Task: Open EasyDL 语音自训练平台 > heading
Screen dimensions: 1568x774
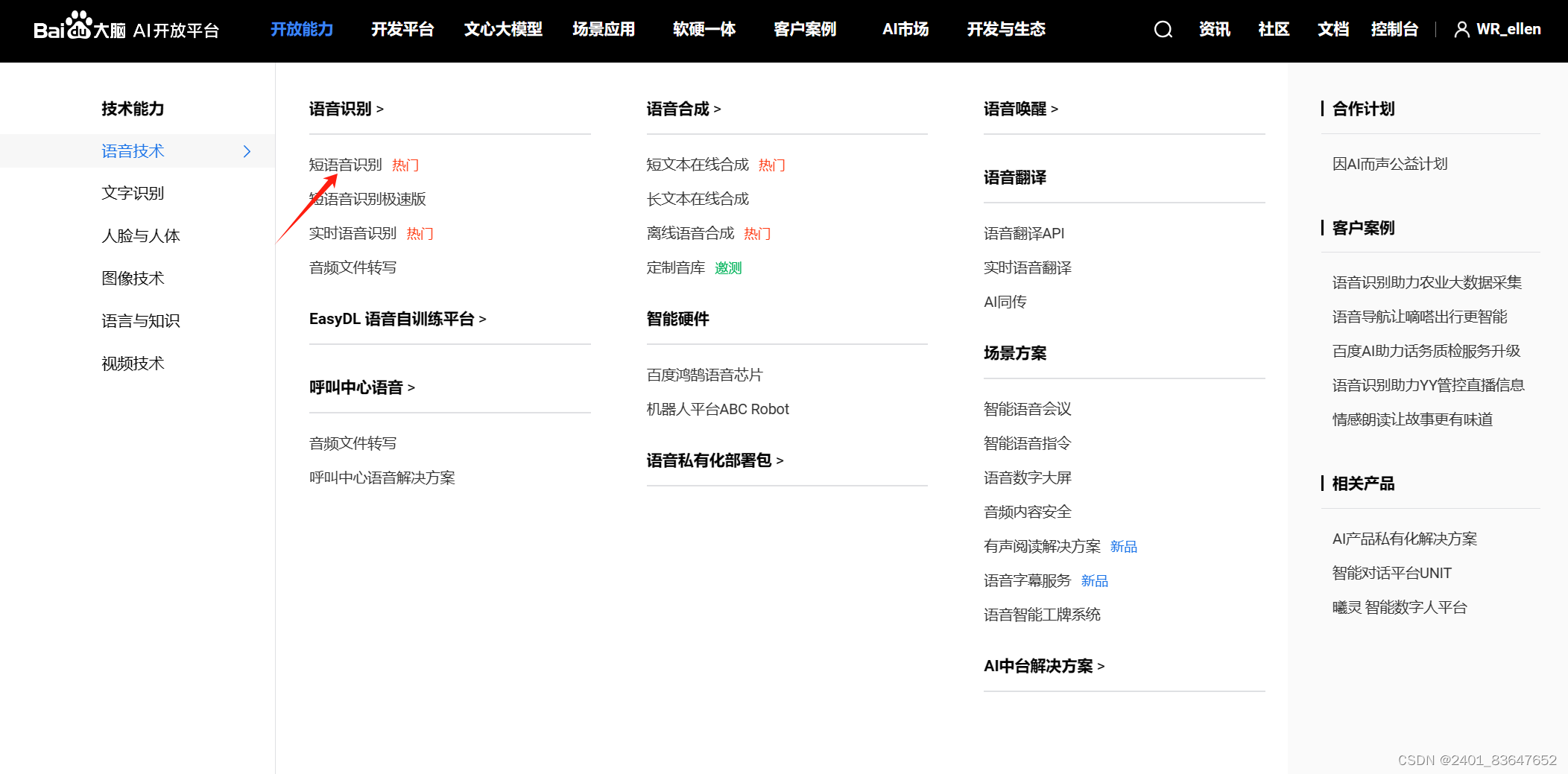Action: coord(398,319)
